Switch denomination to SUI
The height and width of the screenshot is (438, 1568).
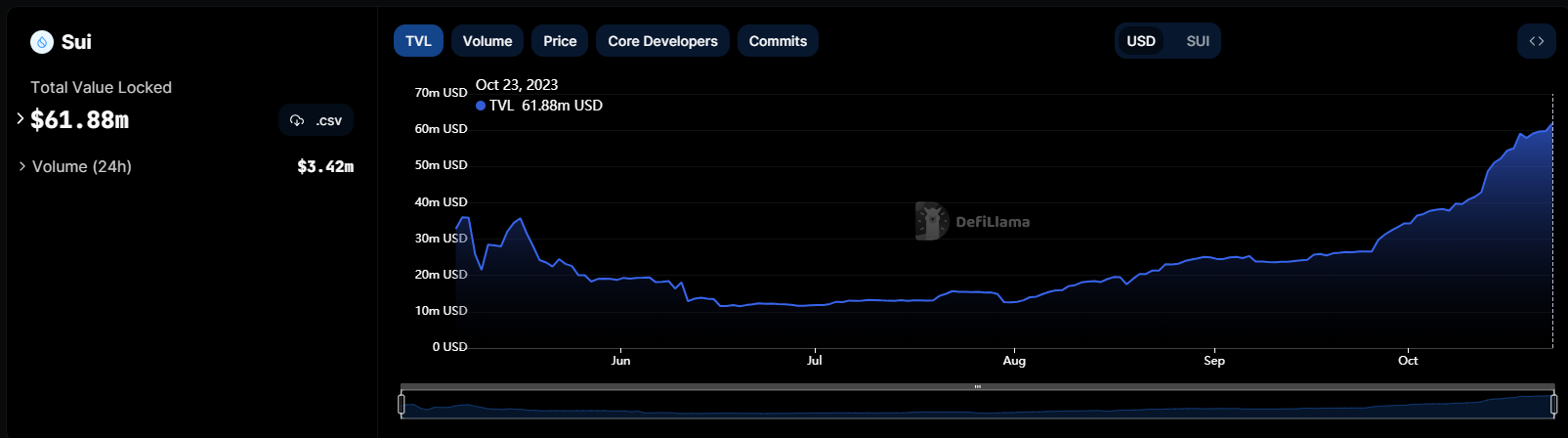tap(1198, 41)
